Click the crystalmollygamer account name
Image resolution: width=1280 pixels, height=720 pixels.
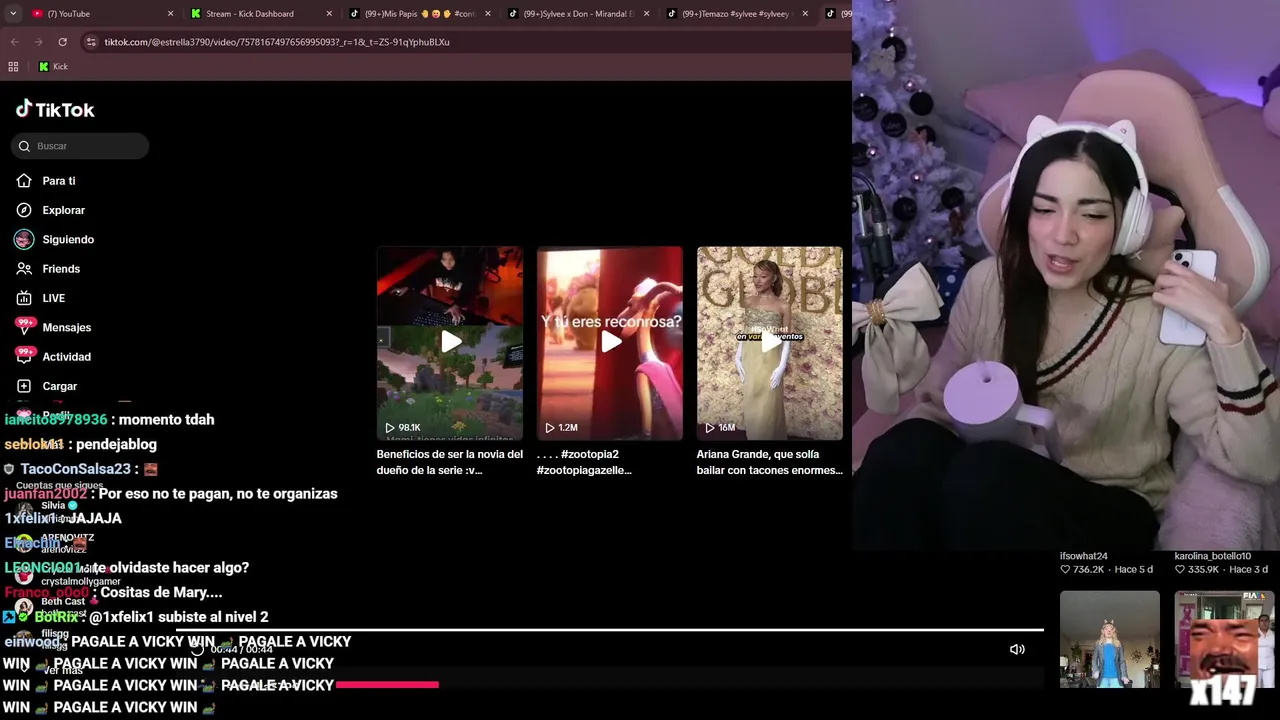(81, 582)
